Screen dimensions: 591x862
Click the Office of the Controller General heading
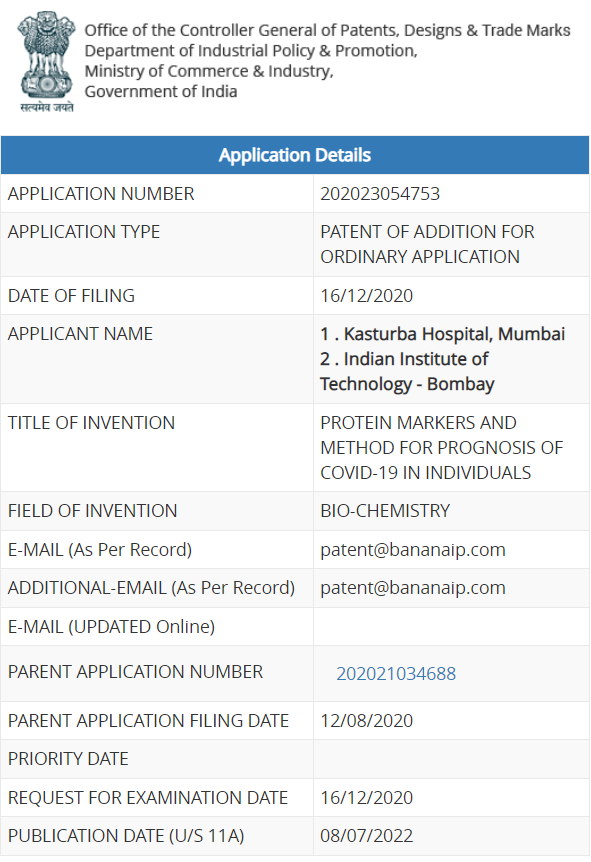(x=327, y=30)
